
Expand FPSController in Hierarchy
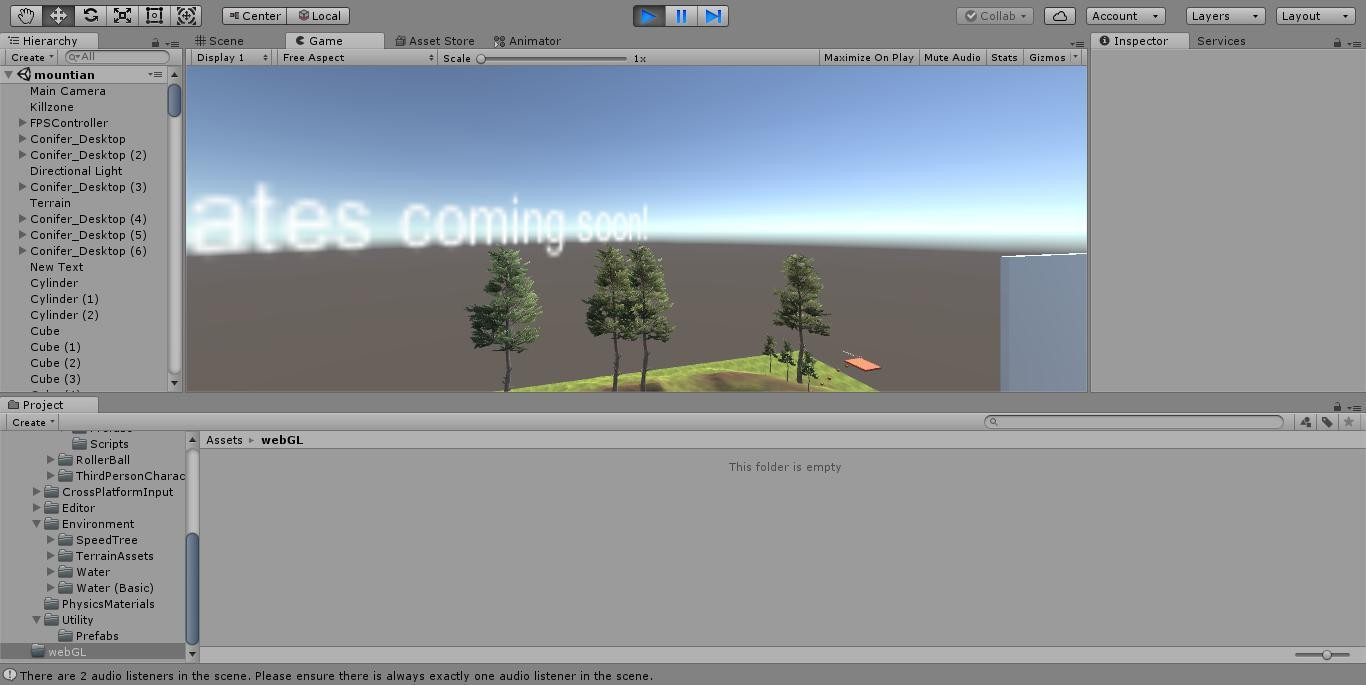[22, 123]
